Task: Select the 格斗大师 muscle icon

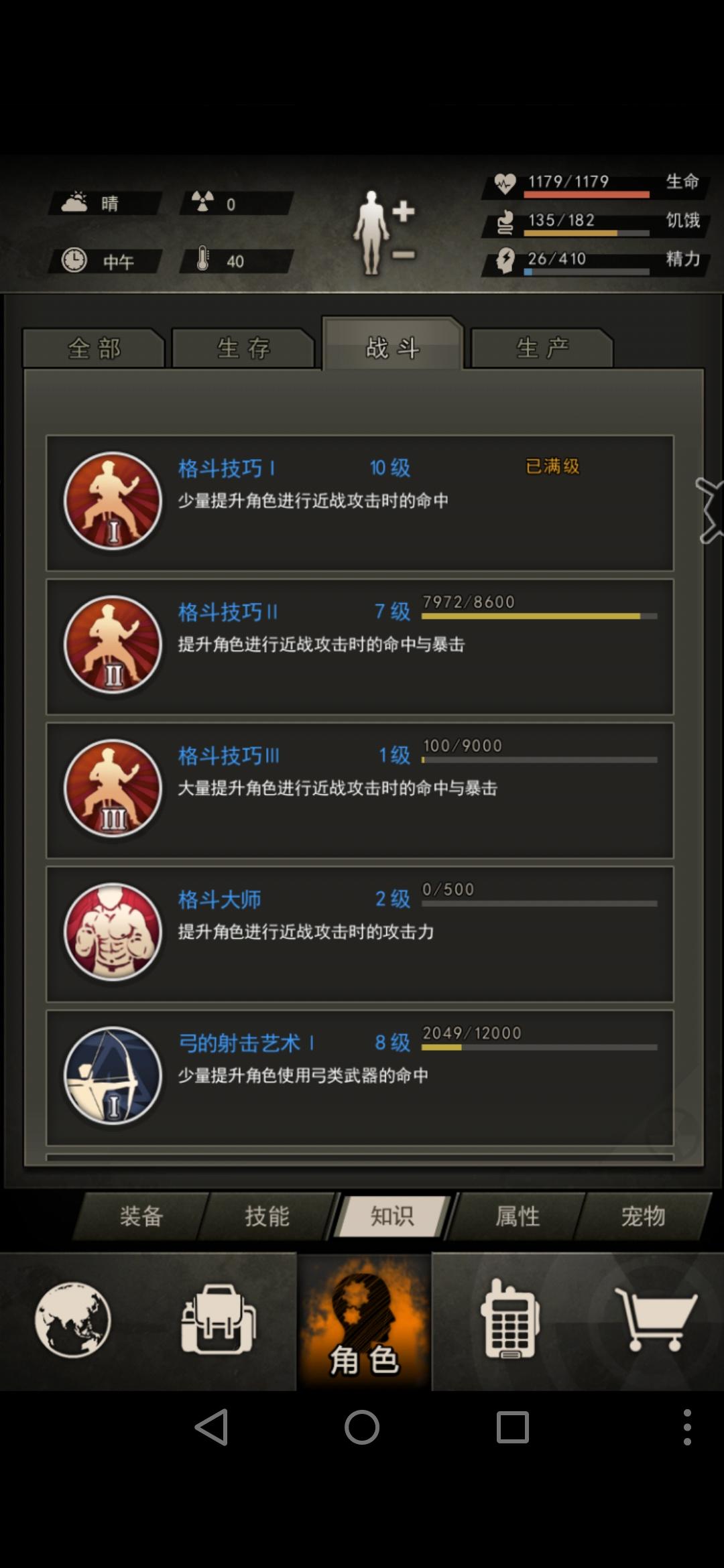Action: coord(113,932)
